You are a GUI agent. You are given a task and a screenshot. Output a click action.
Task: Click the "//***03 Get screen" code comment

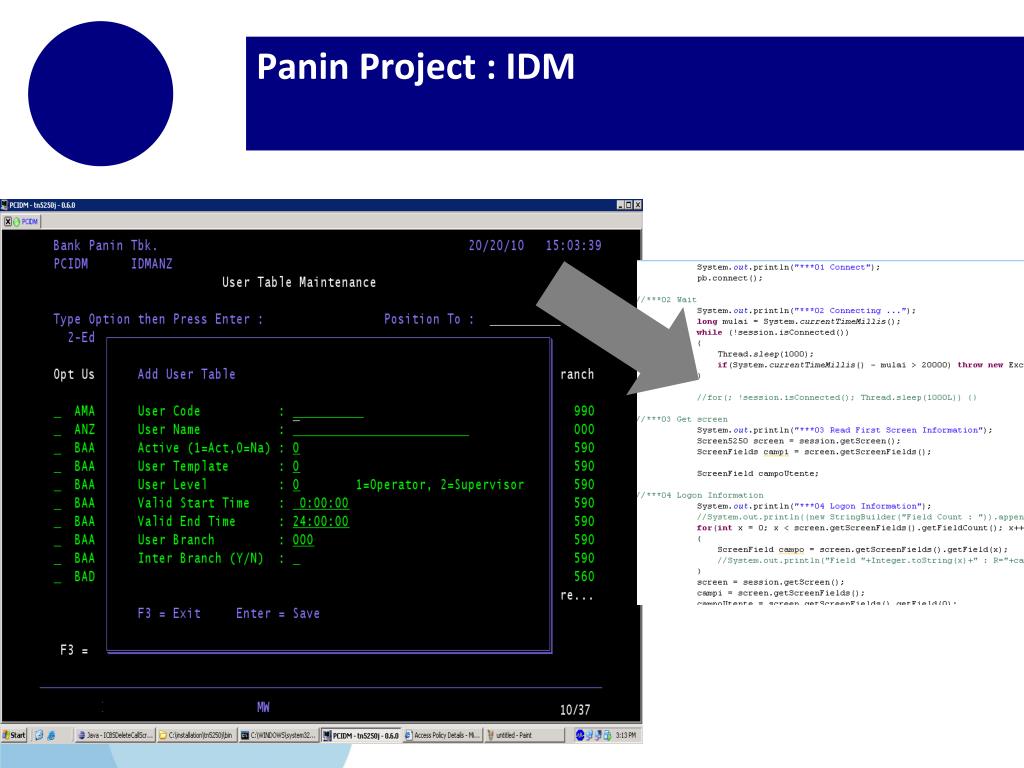(x=683, y=419)
